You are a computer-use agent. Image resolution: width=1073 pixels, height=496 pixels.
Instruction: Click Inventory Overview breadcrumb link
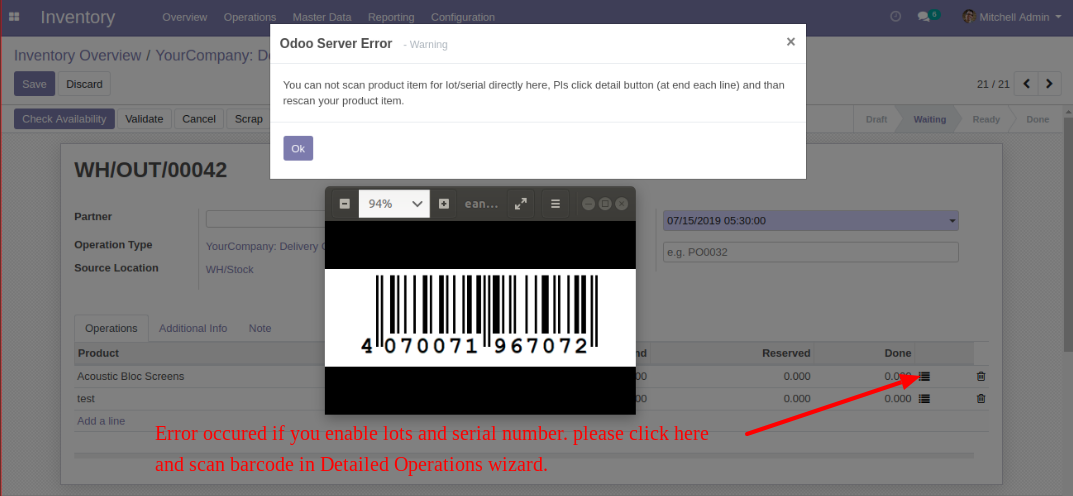click(x=77, y=55)
